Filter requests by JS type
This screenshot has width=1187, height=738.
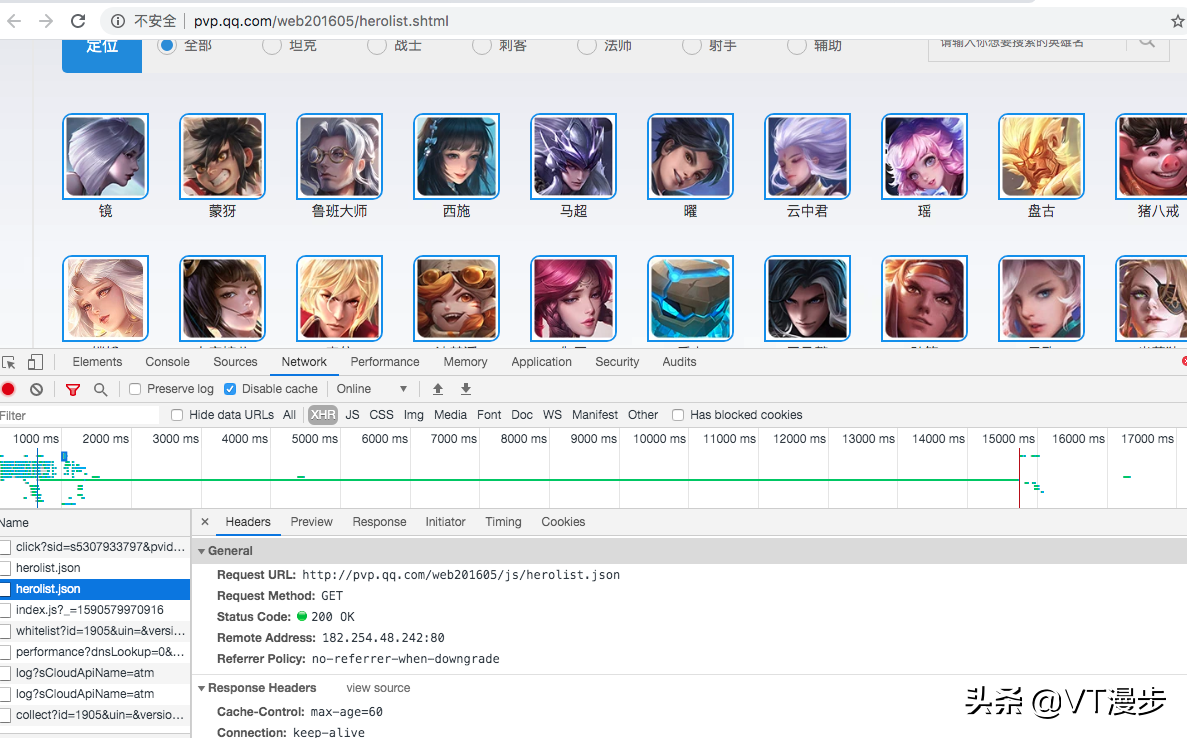point(352,415)
